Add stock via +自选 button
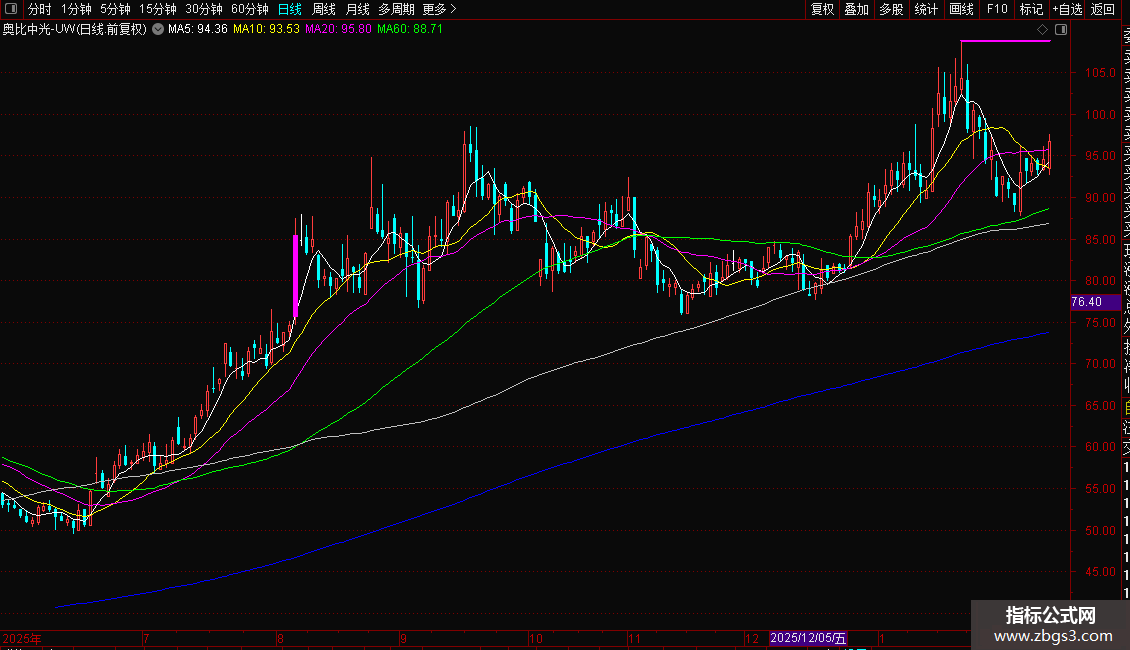The width and height of the screenshot is (1130, 650). 1067,10
